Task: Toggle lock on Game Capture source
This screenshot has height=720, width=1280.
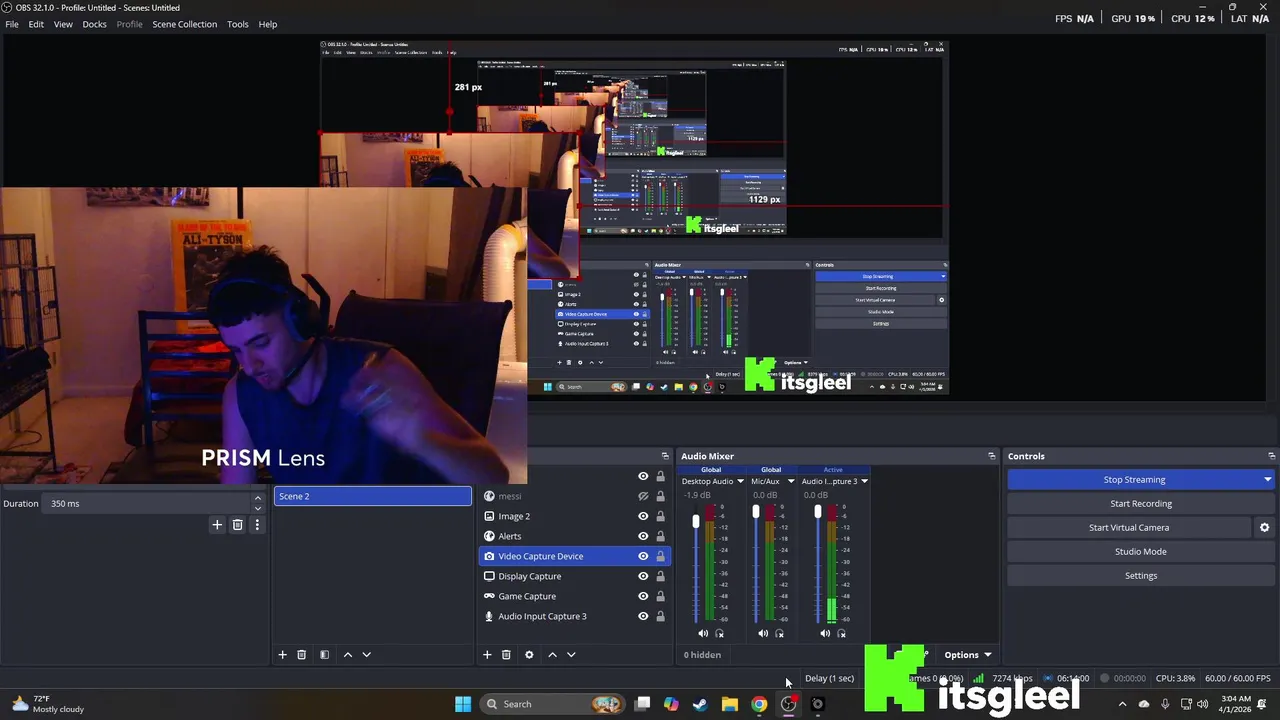Action: (660, 596)
